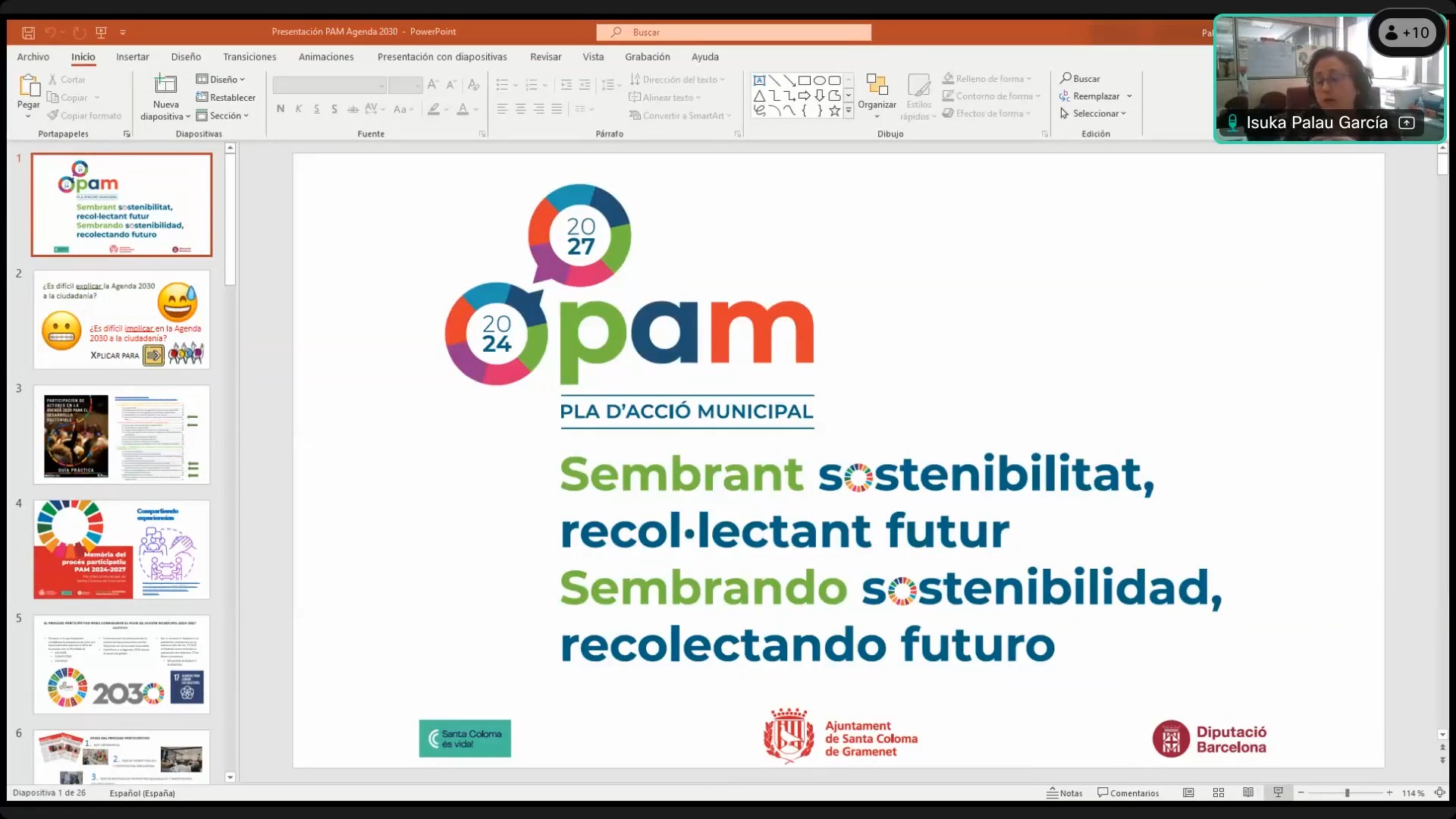Pick the highlighter text color swatch
This screenshot has width=1456, height=819.
pyautogui.click(x=434, y=109)
